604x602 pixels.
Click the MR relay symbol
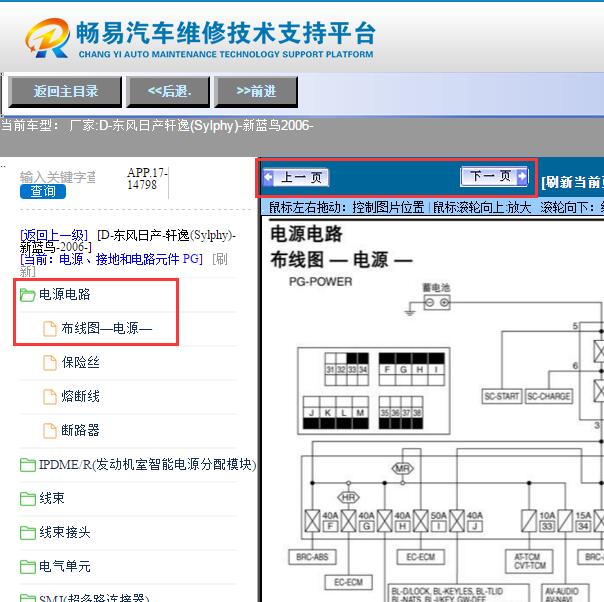point(402,469)
